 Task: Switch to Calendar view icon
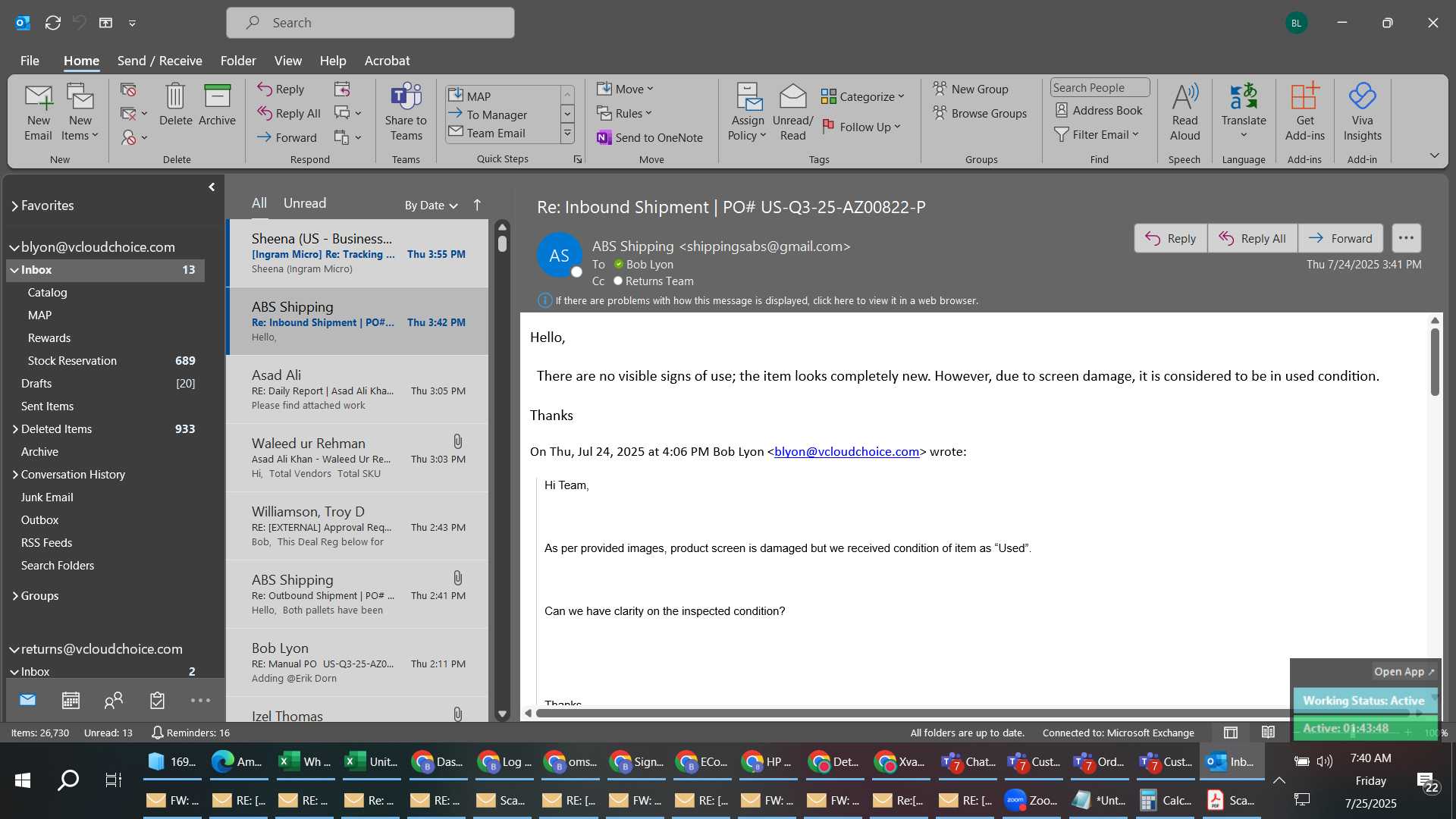pos(71,700)
